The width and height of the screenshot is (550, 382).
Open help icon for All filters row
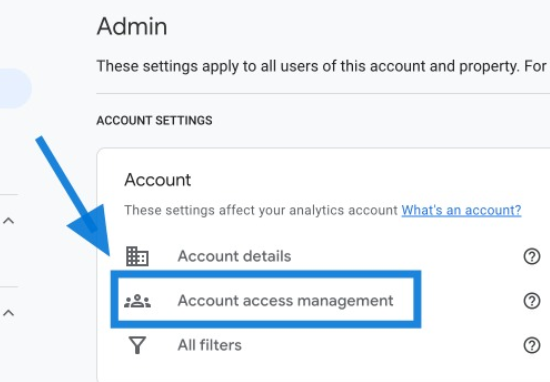(x=532, y=345)
